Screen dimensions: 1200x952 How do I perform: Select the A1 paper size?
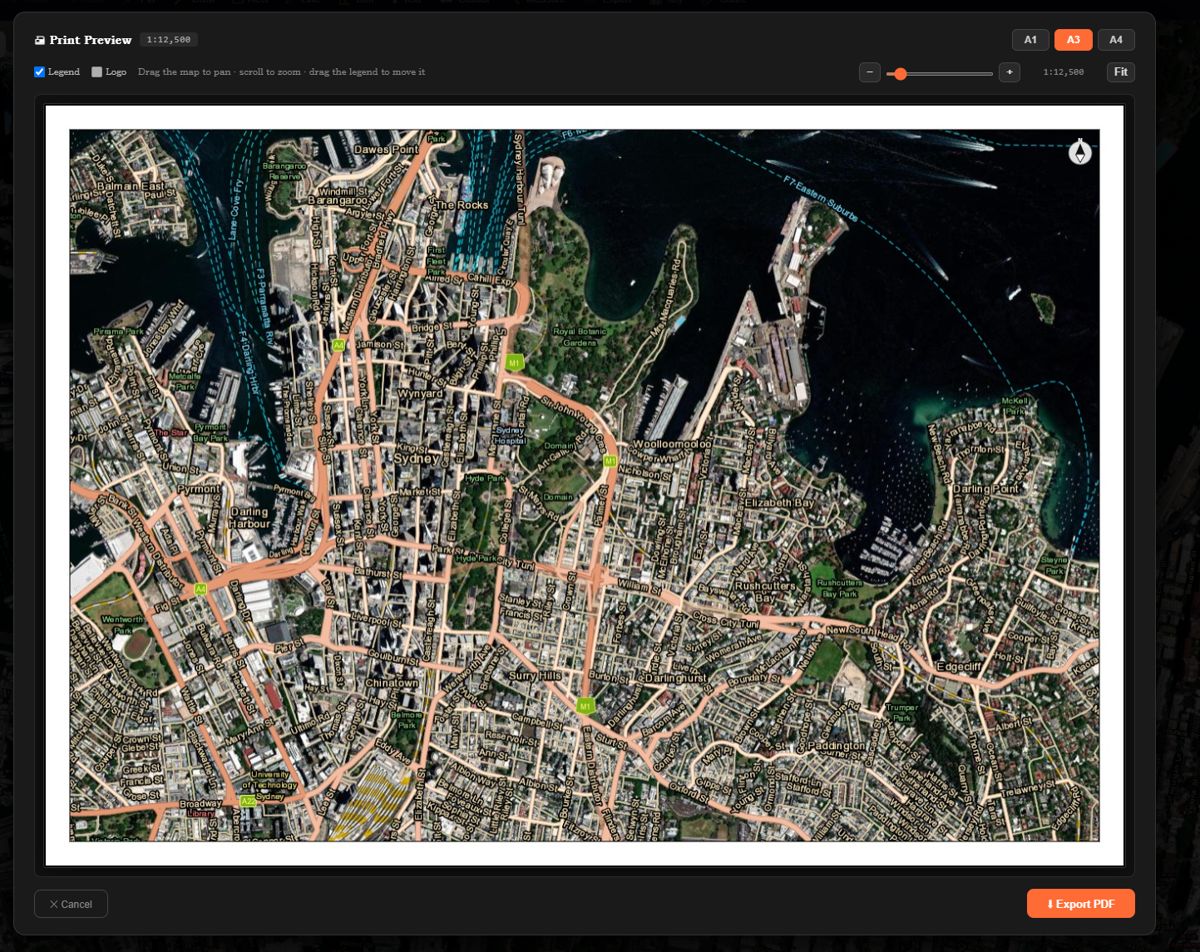[x=1031, y=40]
